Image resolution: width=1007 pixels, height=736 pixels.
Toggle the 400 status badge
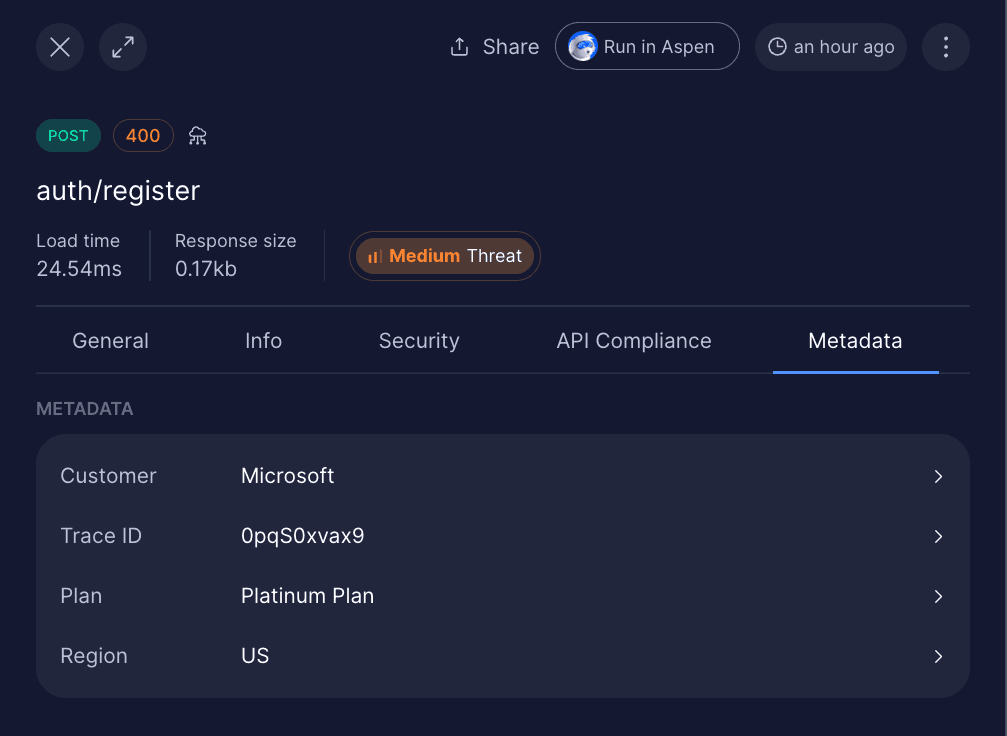[x=143, y=135]
